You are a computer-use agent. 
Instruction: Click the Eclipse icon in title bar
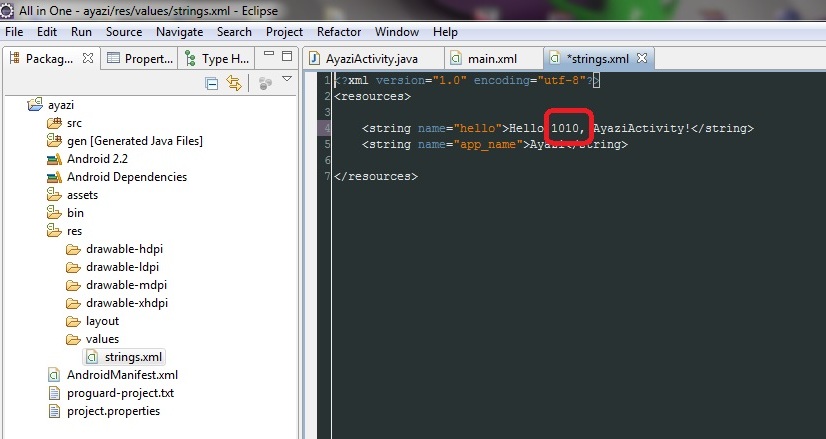pos(7,9)
